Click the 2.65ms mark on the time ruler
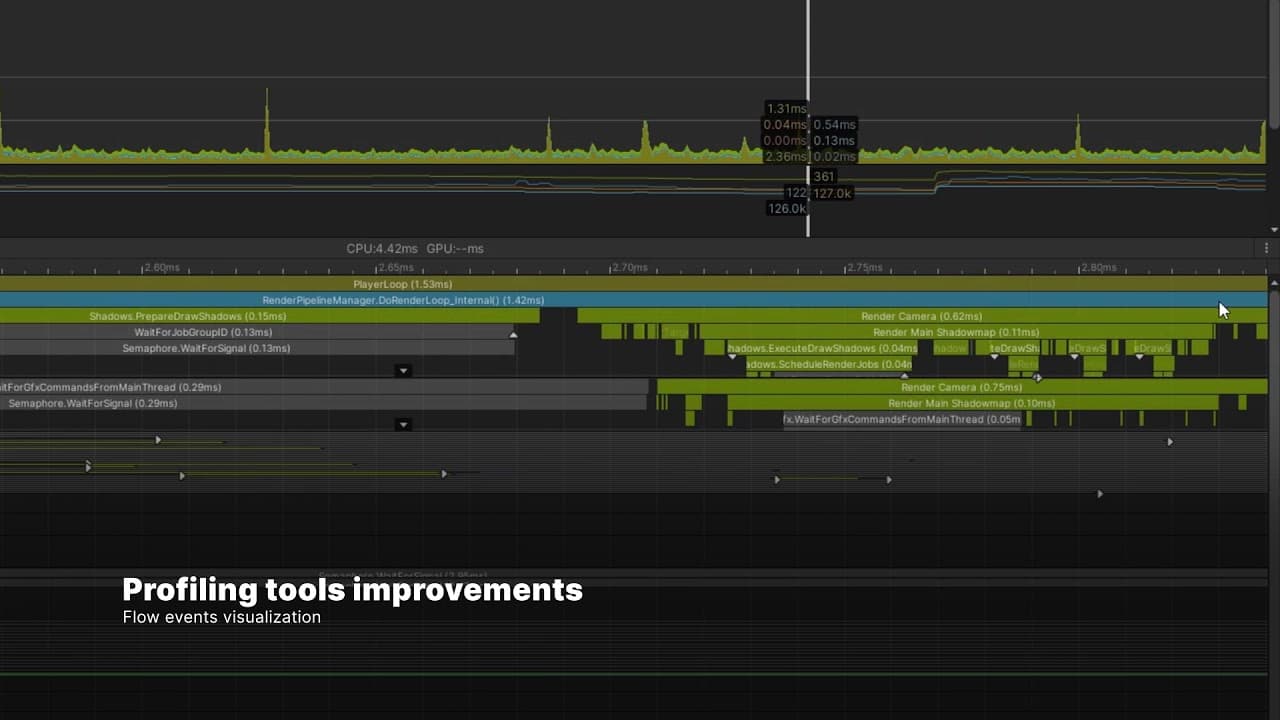The image size is (1280, 720). (394, 268)
